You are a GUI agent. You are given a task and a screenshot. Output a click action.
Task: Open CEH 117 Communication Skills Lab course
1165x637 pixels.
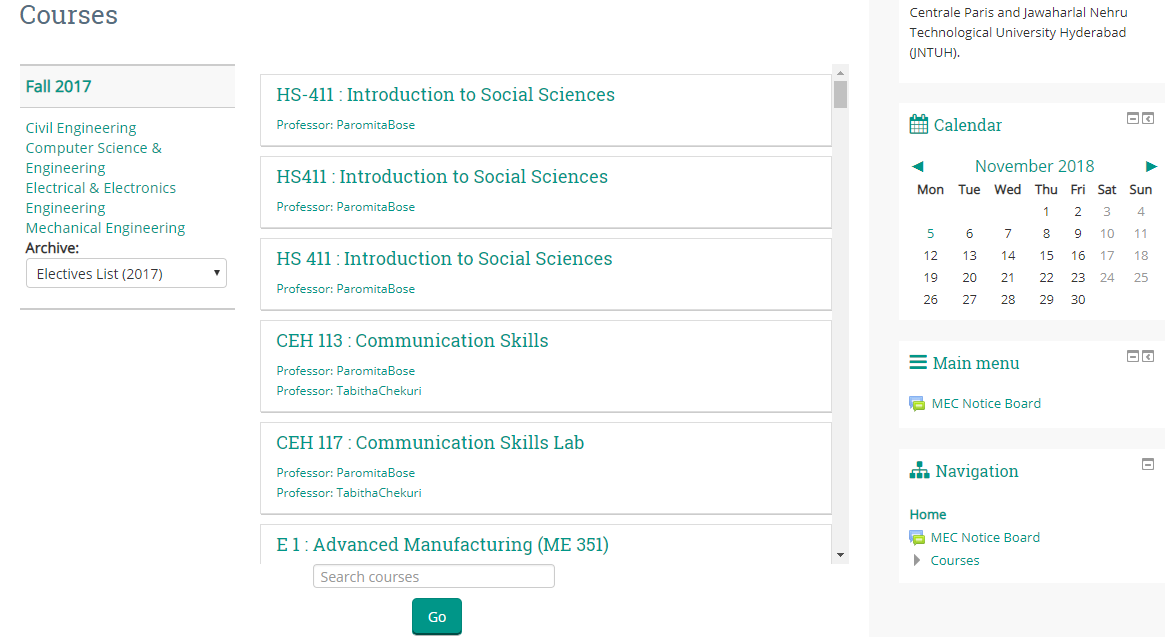coord(430,442)
